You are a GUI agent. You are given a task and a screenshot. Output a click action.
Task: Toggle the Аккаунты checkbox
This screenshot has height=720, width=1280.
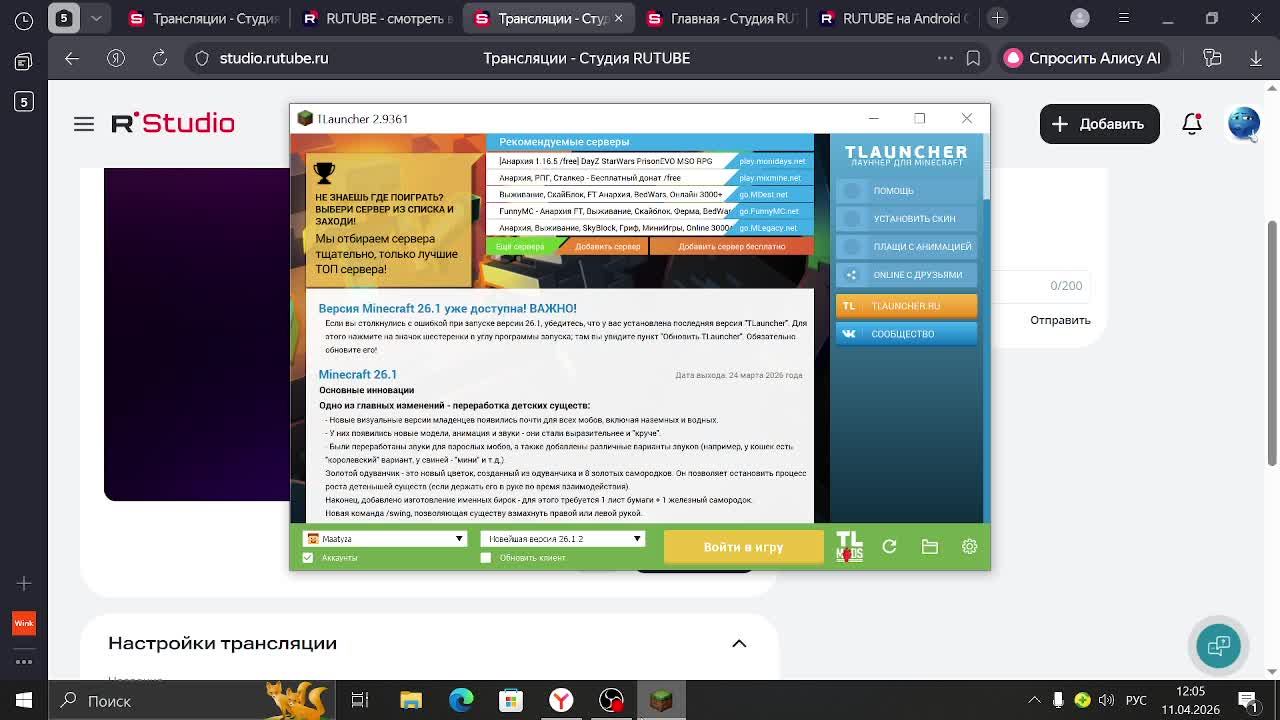[308, 558]
